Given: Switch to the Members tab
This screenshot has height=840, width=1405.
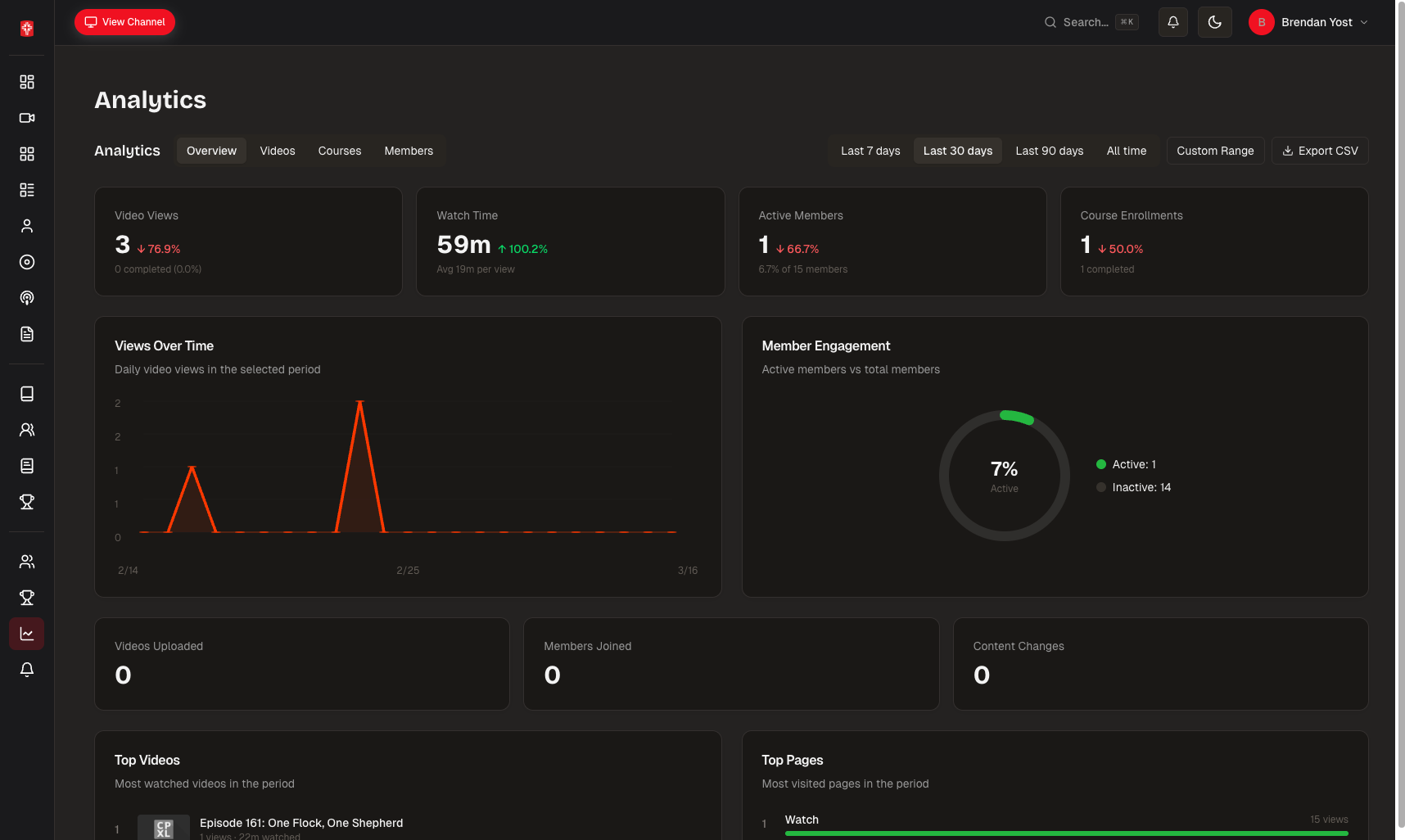Looking at the screenshot, I should (x=409, y=151).
